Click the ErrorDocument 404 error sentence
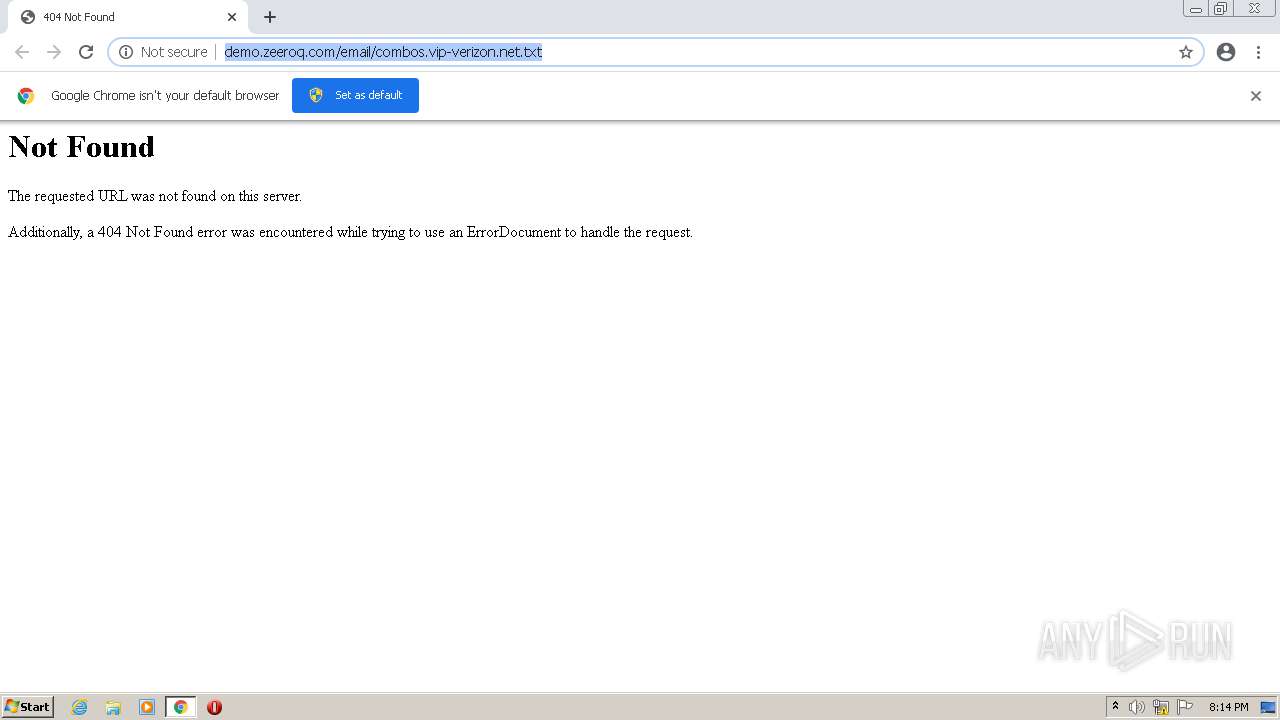The height and width of the screenshot is (720, 1280). coord(350,232)
